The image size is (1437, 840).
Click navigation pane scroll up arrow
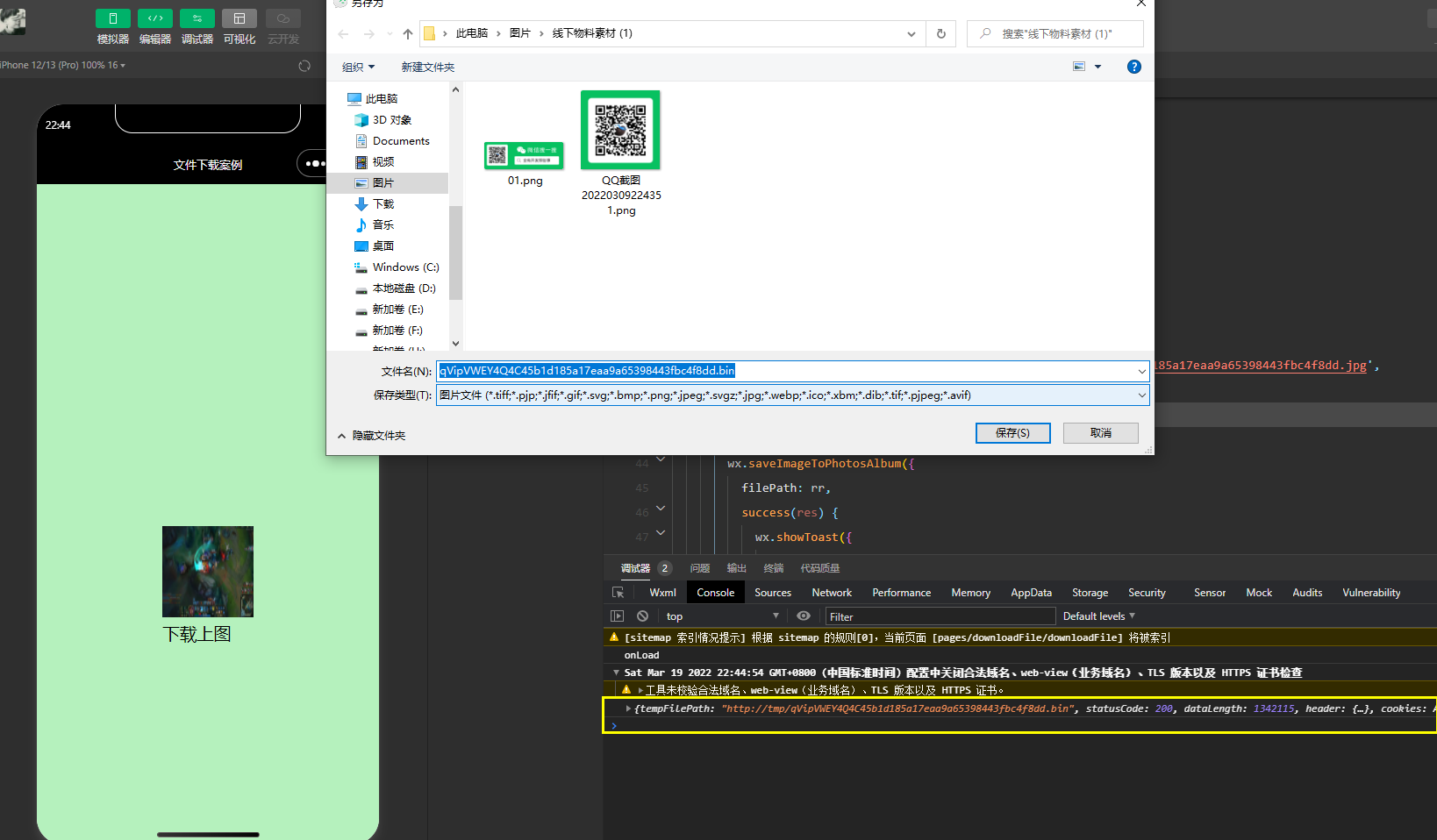[455, 89]
